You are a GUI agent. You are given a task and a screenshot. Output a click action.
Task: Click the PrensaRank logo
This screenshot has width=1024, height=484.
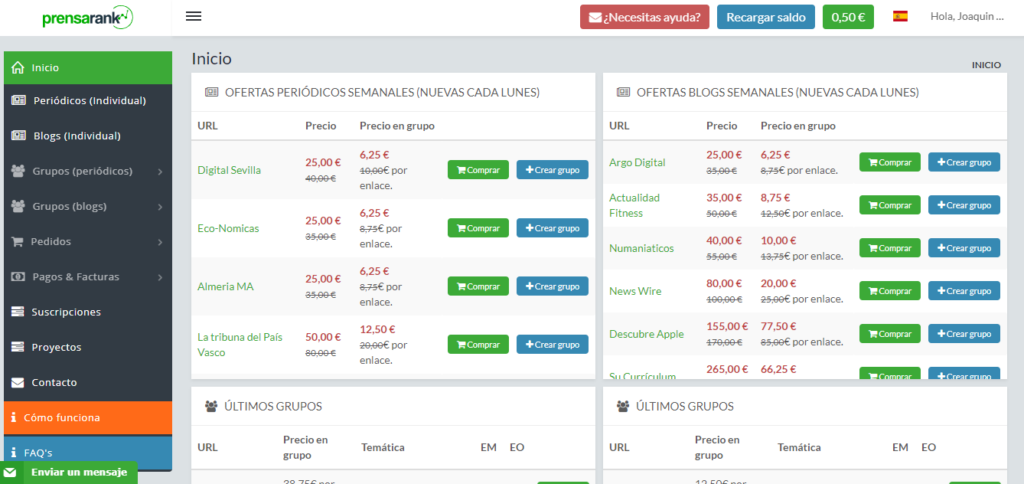click(x=86, y=18)
